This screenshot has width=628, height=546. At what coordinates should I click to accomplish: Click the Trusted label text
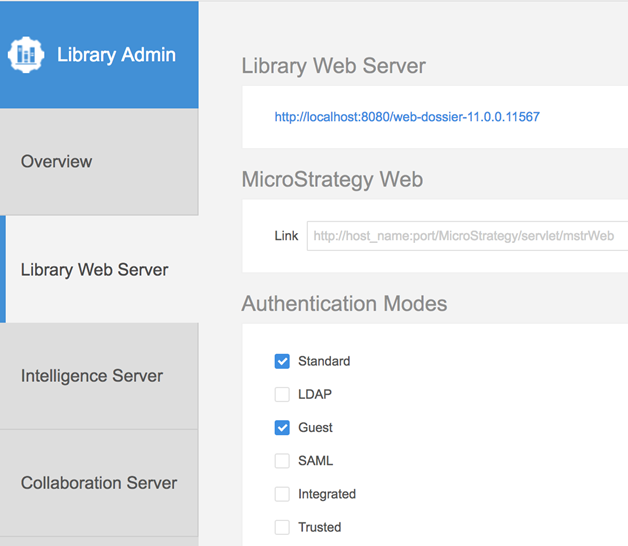pos(320,528)
